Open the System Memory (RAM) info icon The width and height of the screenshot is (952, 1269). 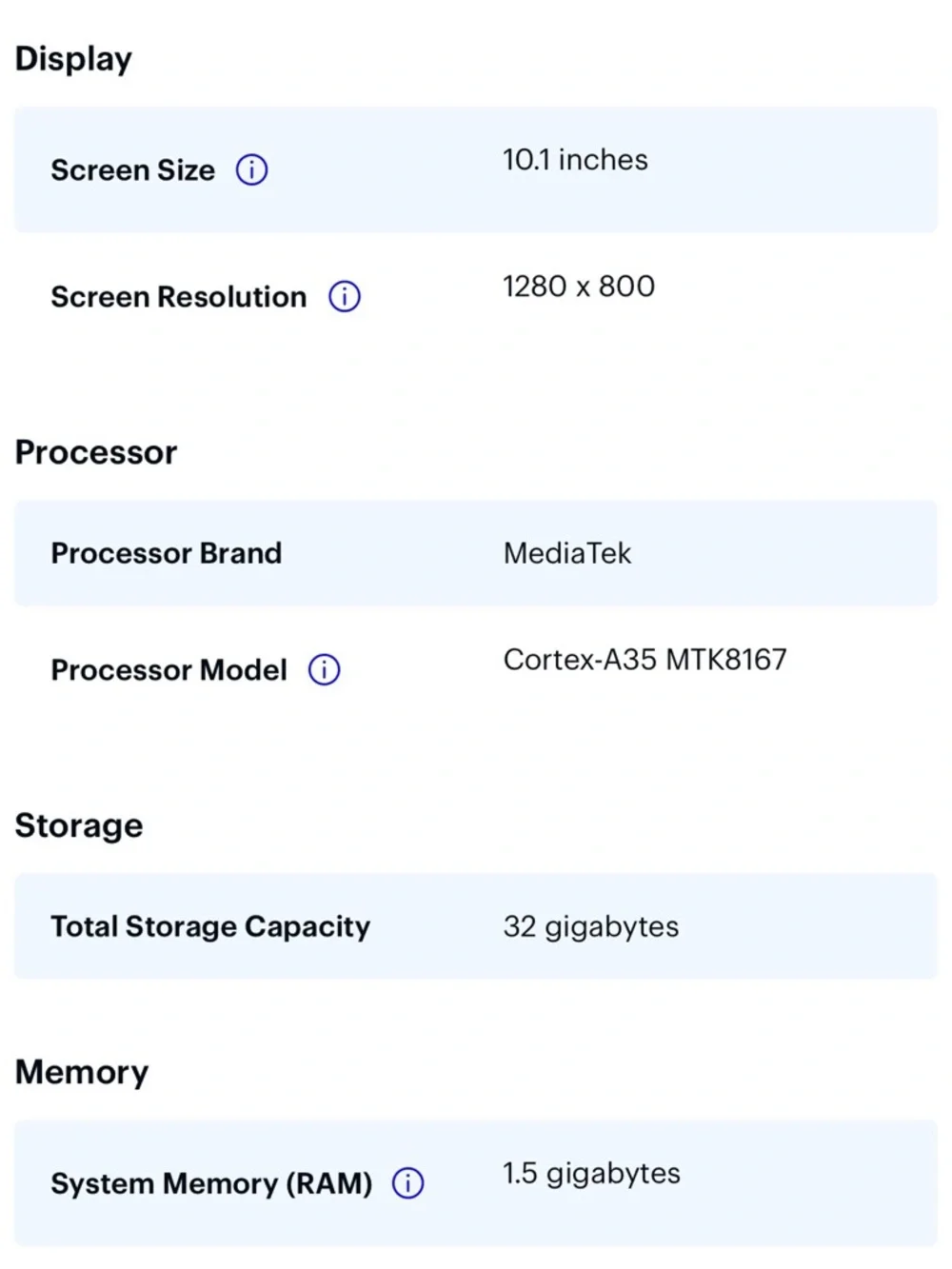point(408,1183)
